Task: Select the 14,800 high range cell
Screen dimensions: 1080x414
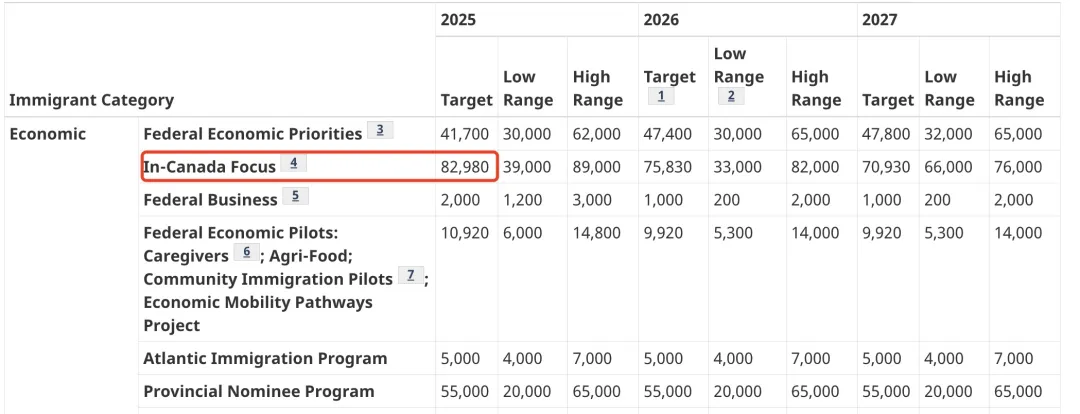Action: tap(597, 233)
